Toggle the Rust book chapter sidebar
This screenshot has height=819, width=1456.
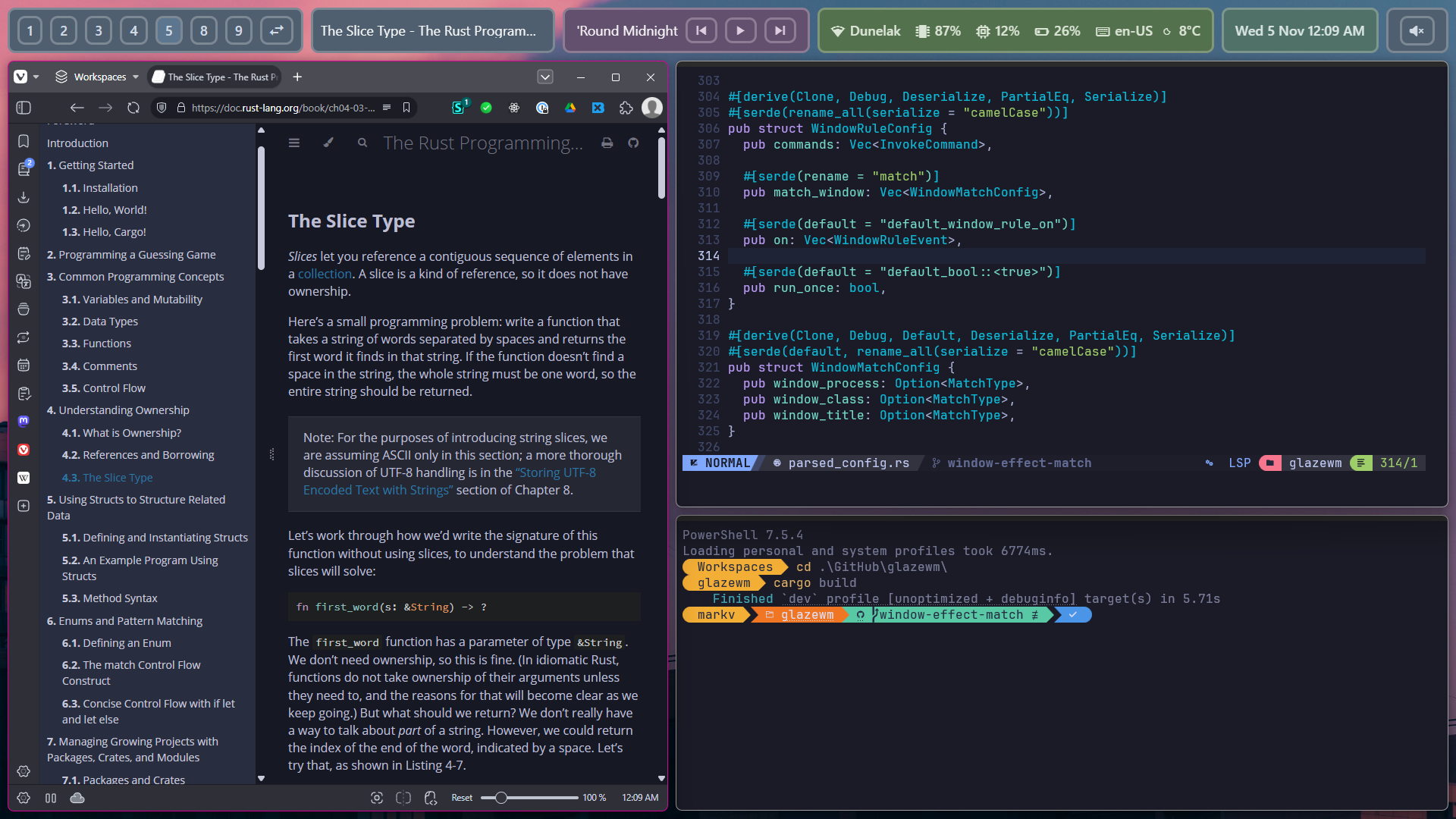click(295, 143)
